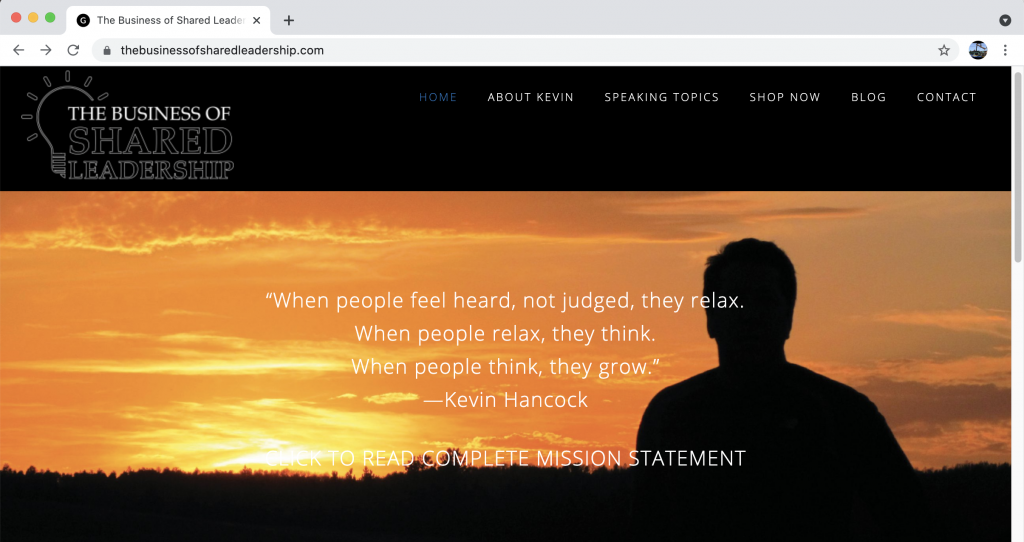Image resolution: width=1024 pixels, height=542 pixels.
Task: Go back to the previous page
Action: coord(18,50)
